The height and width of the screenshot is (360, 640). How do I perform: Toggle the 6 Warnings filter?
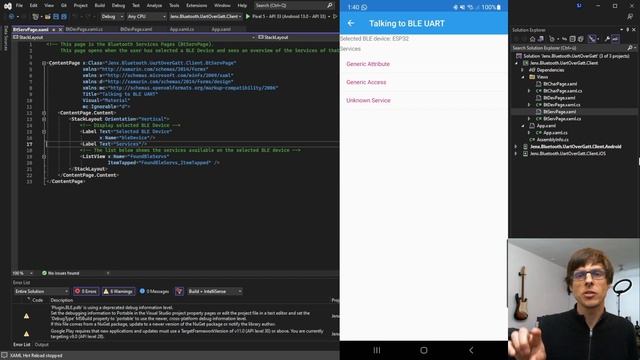pos(118,291)
